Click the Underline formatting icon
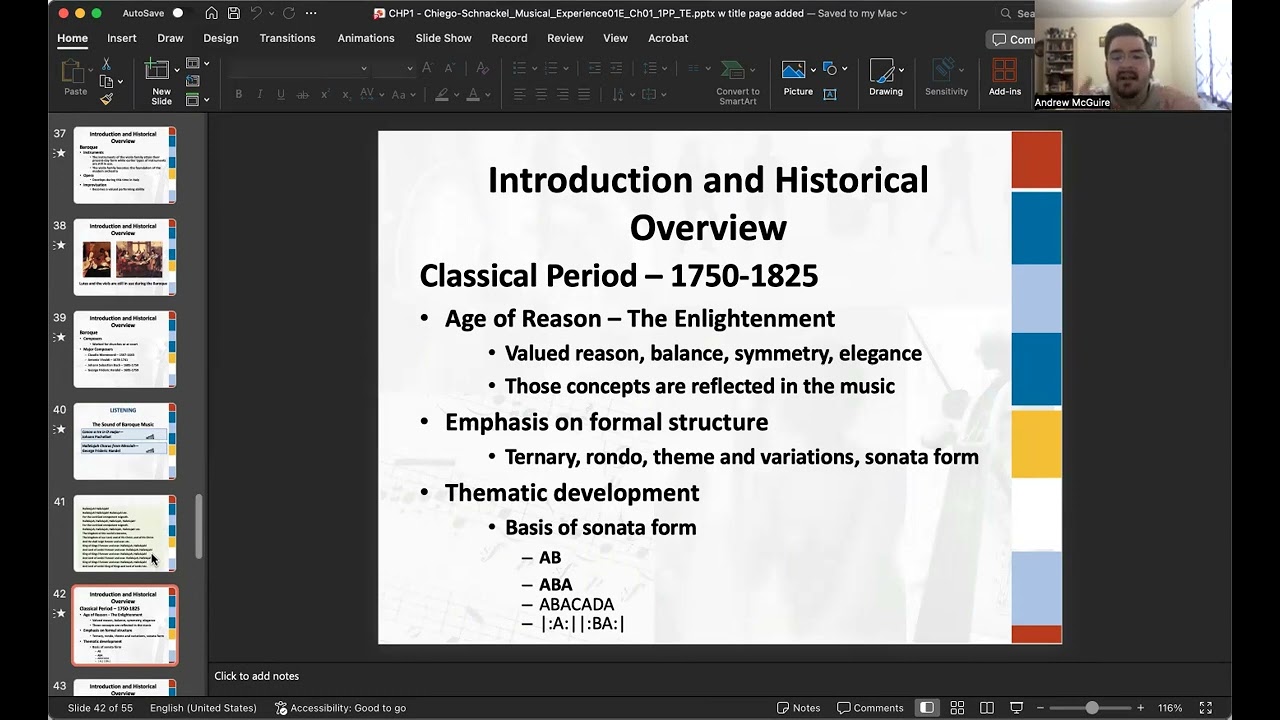The height and width of the screenshot is (720, 1280). click(281, 94)
